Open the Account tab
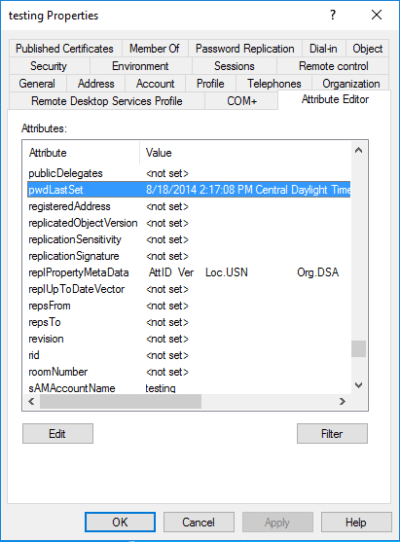Viewport: 400px width, 542px height. 155,84
